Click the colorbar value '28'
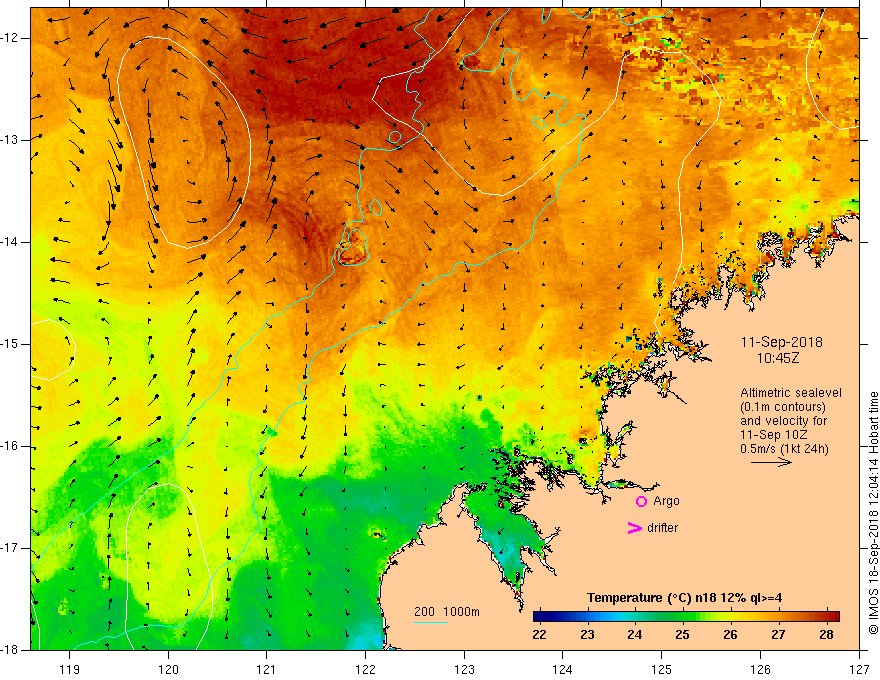880x680 pixels. pos(826,635)
